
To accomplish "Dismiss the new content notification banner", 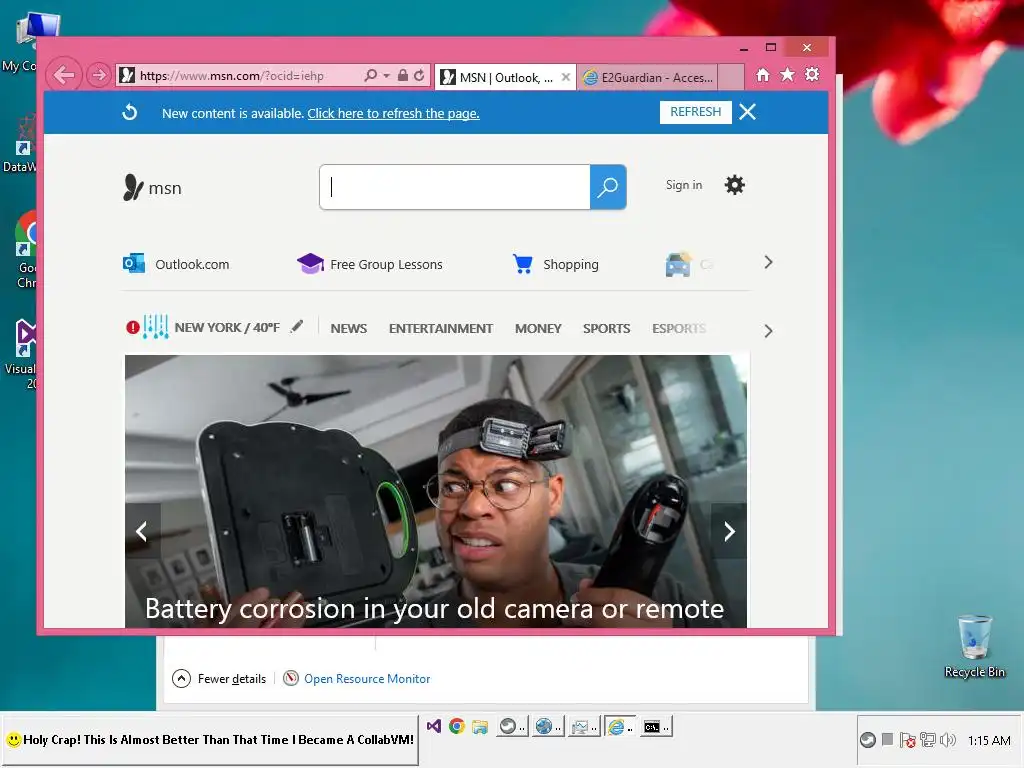I will (748, 112).
